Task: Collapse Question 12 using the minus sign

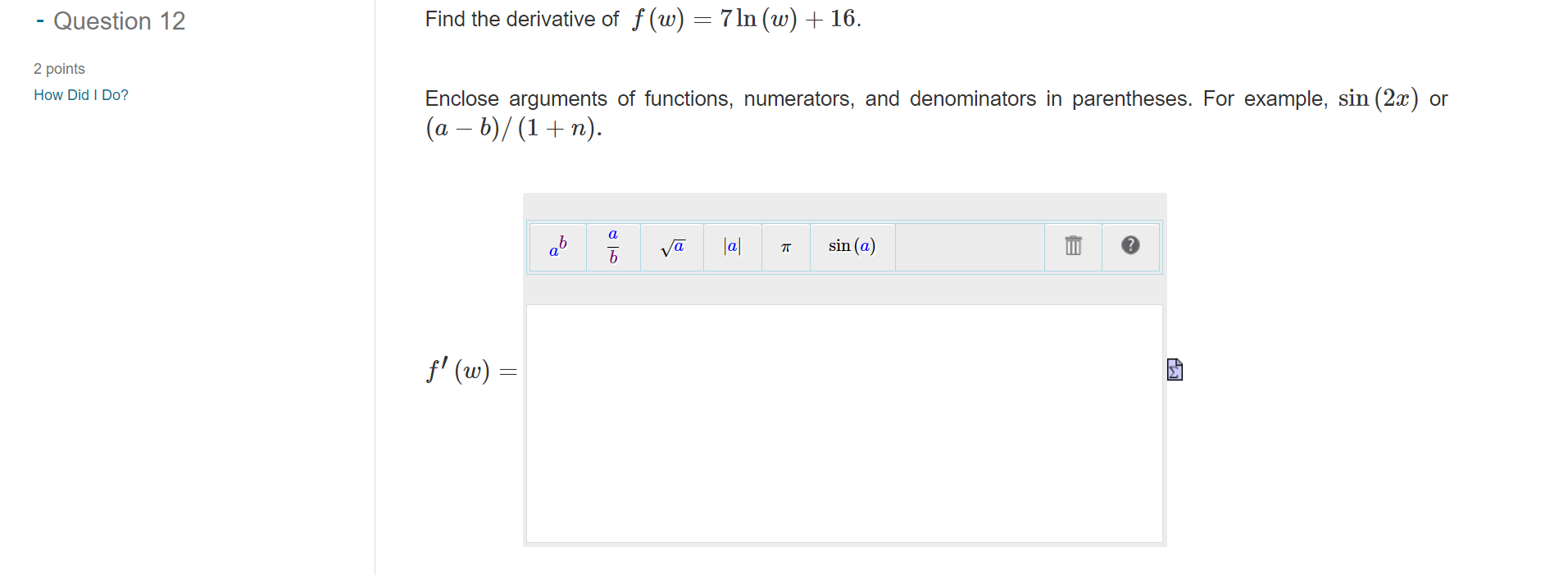Action: tap(39, 21)
